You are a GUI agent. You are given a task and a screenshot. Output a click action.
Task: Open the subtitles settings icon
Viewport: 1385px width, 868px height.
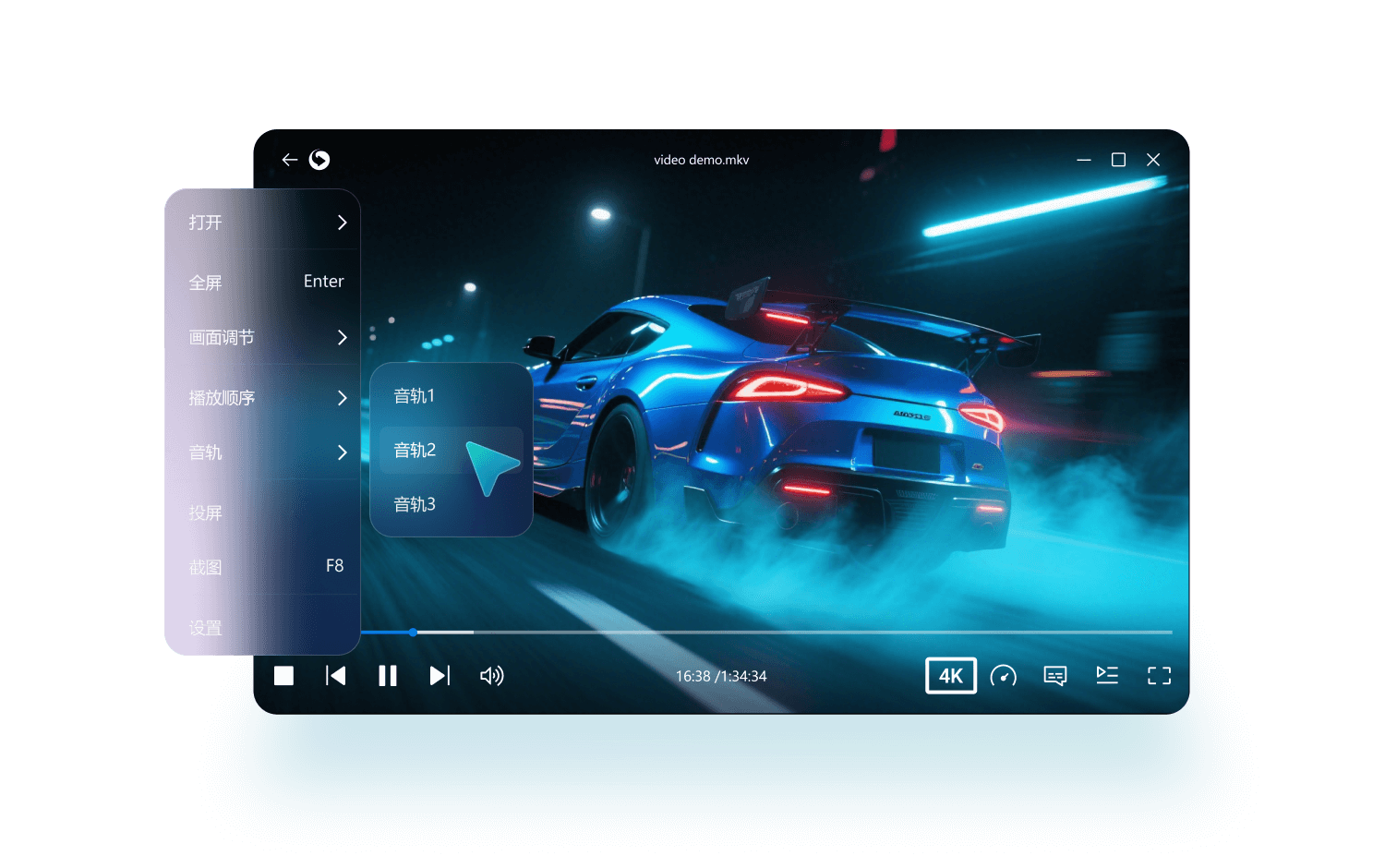click(1054, 676)
